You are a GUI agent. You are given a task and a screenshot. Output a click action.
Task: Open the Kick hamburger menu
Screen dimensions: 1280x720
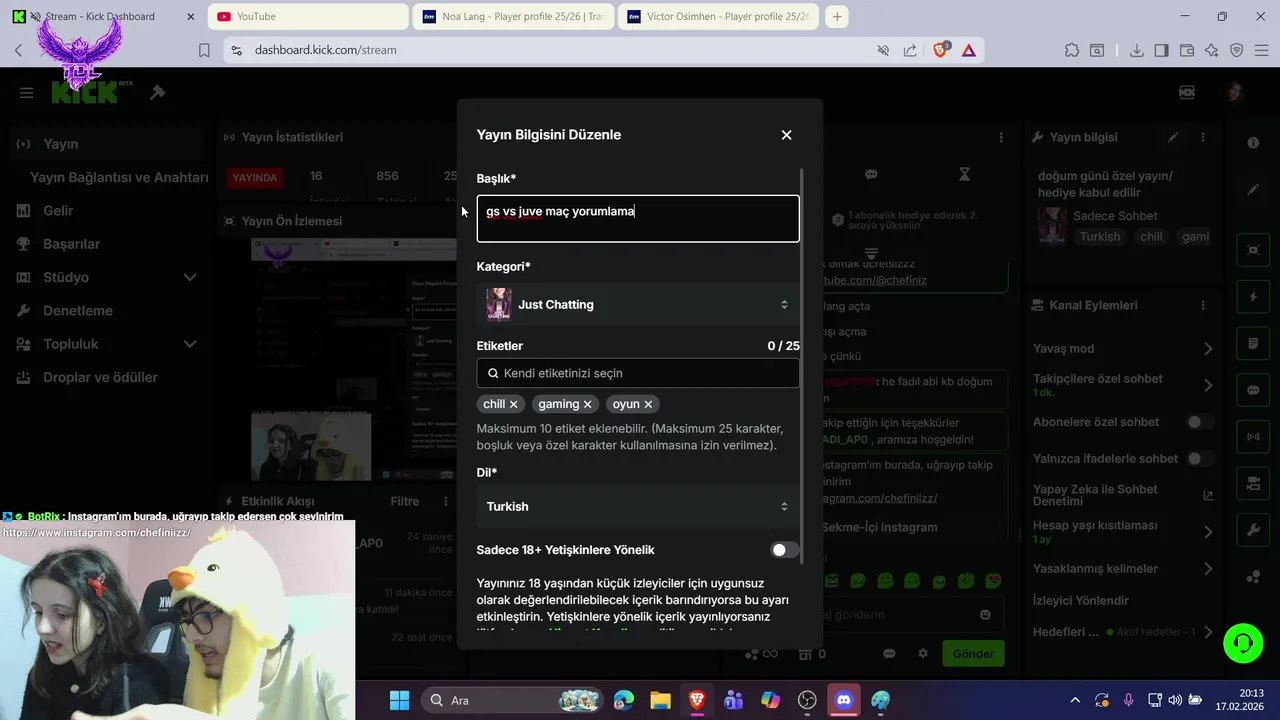[27, 93]
